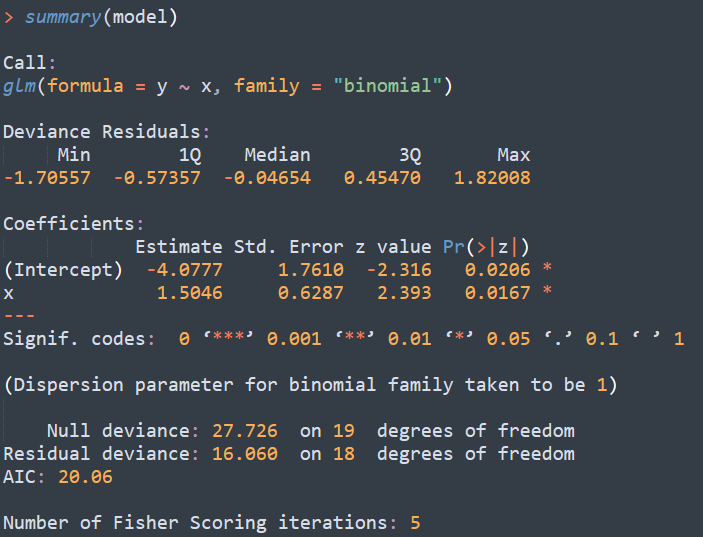This screenshot has width=703, height=537.
Task: Click the Pr(>|z|) column header
Action: pyautogui.click(x=486, y=247)
